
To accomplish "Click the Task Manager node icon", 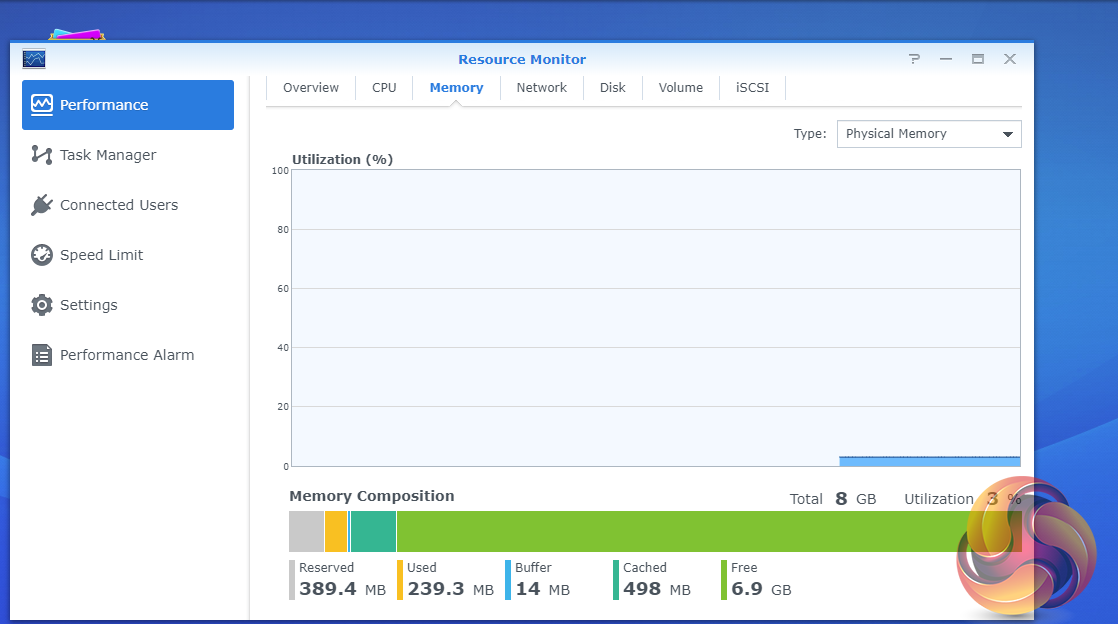I will (x=42, y=155).
